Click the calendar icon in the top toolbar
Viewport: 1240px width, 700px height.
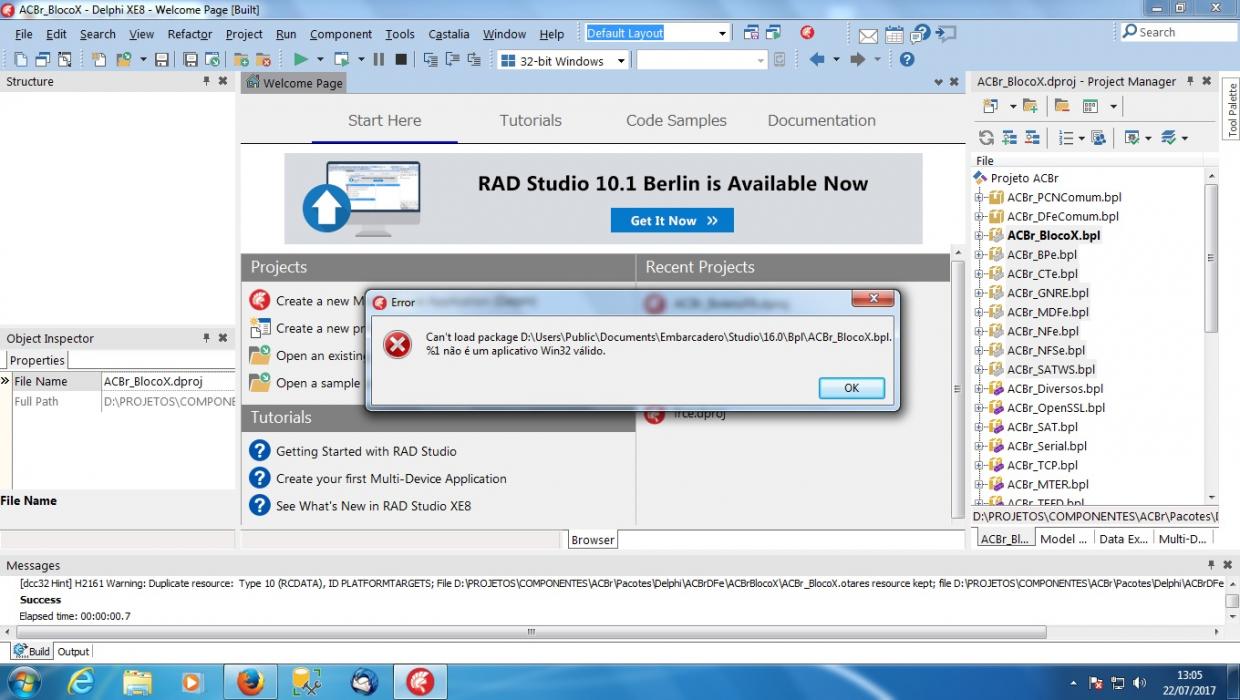[x=894, y=35]
